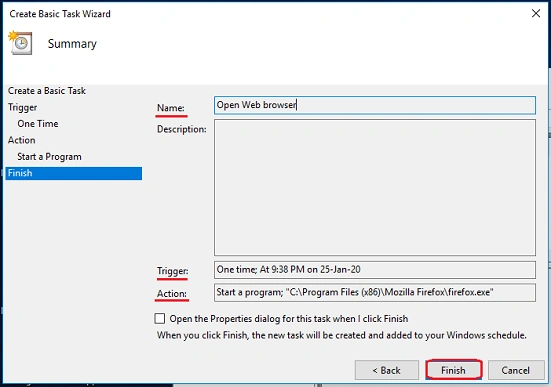
Task: Cancel the task wizard
Action: pyautogui.click(x=516, y=370)
